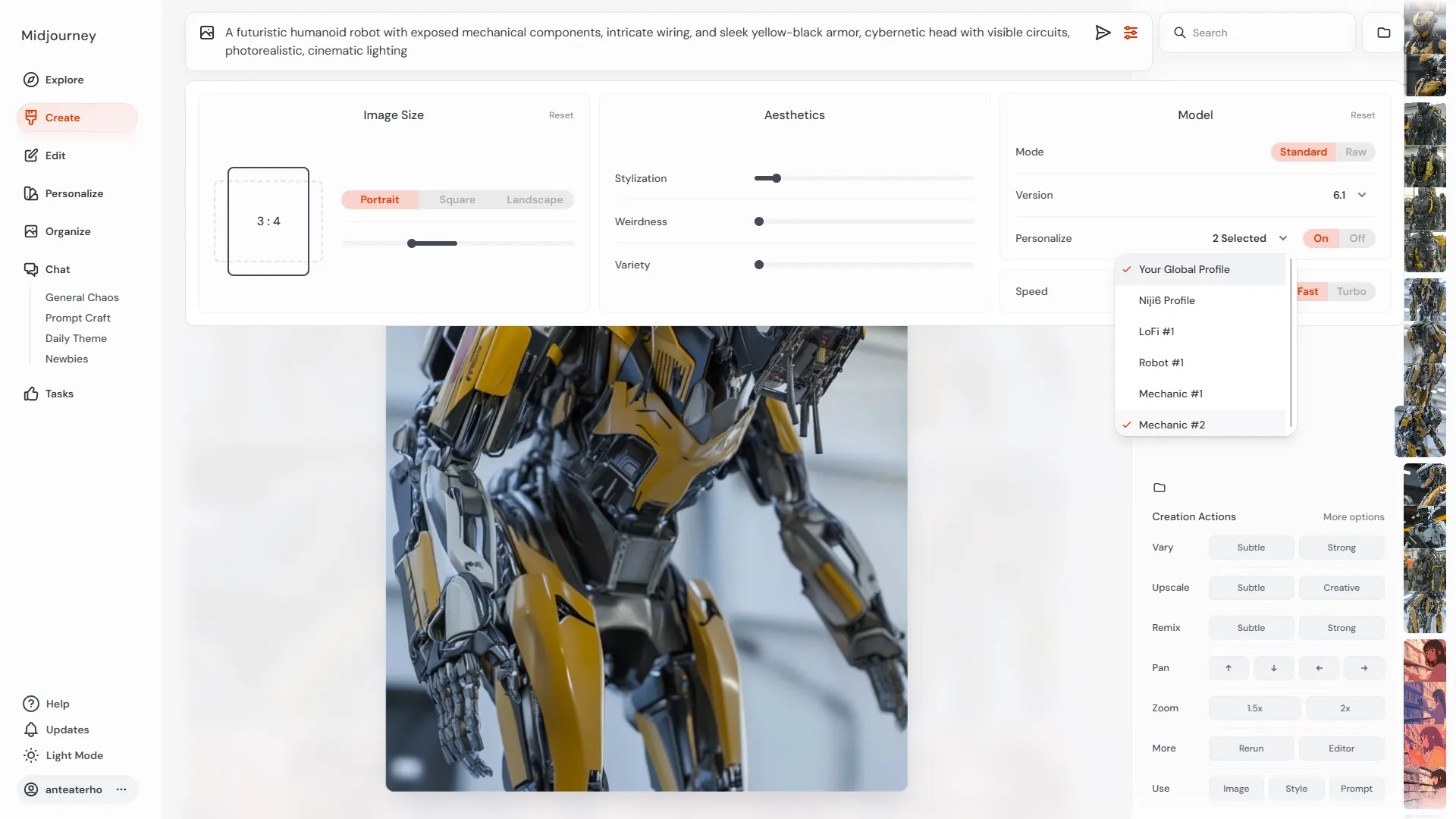Open account menu dots next to anteaterho
Image resolution: width=1456 pixels, height=819 pixels.
[x=121, y=789]
